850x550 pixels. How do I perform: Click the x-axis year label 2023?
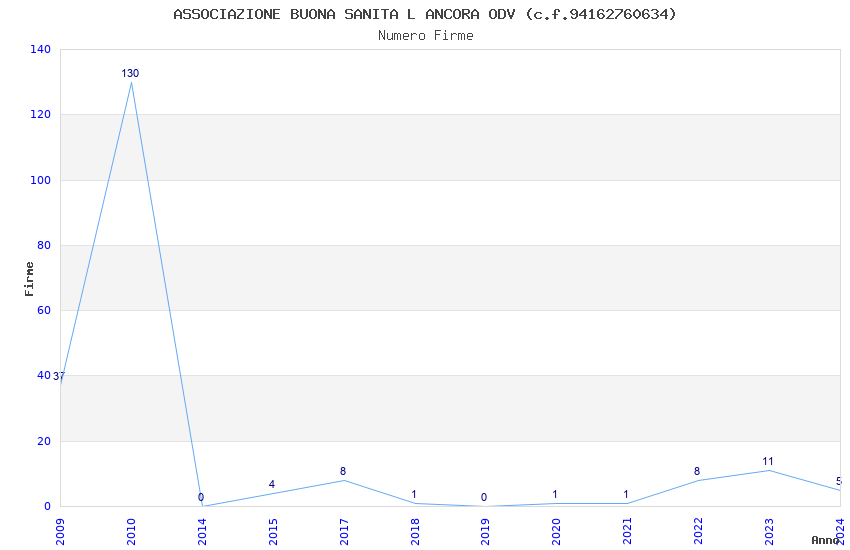(x=769, y=532)
